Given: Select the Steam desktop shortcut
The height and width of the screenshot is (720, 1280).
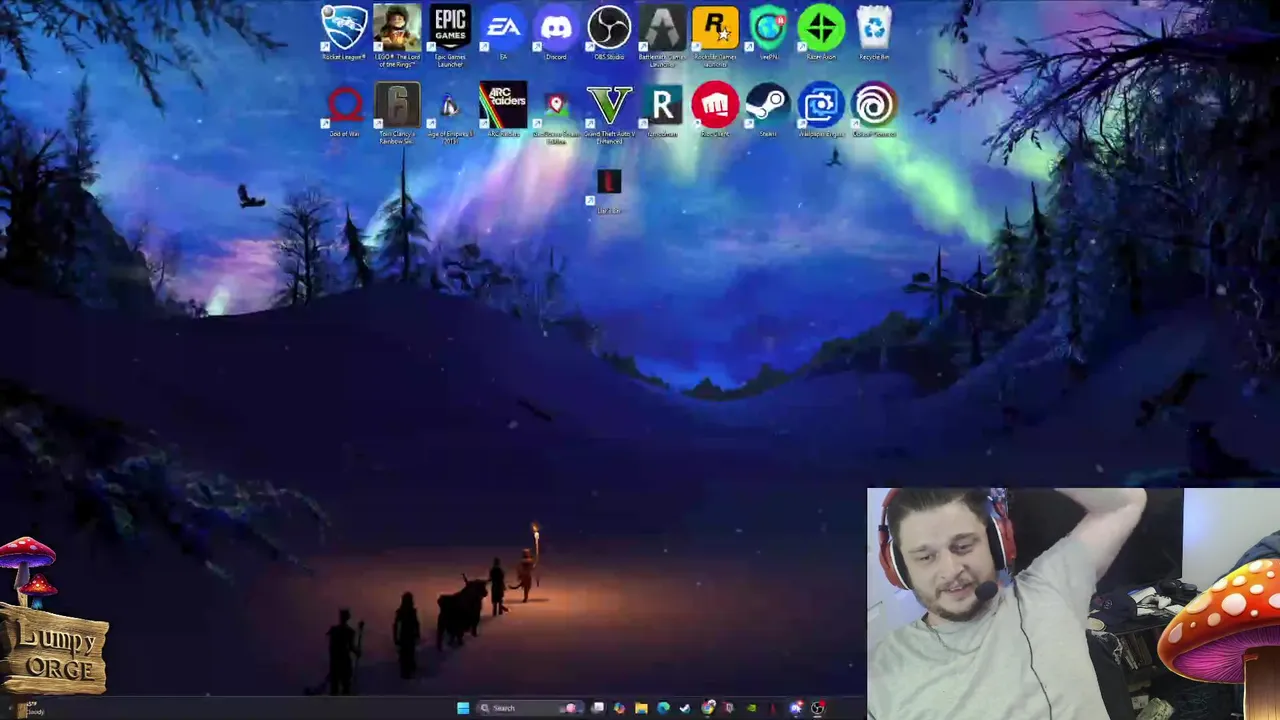Looking at the screenshot, I should (x=768, y=110).
